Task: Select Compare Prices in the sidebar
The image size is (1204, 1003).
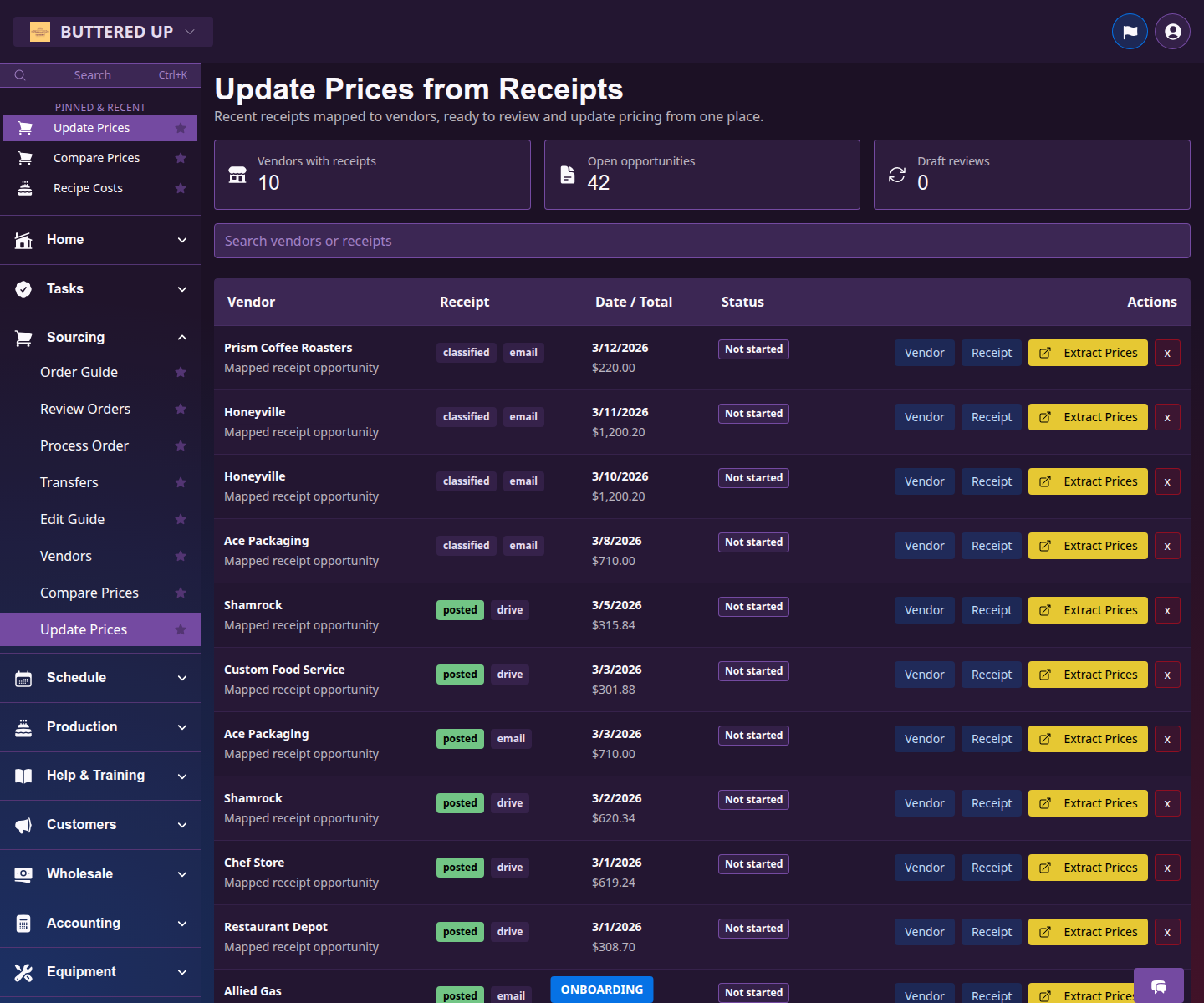Action: point(96,157)
